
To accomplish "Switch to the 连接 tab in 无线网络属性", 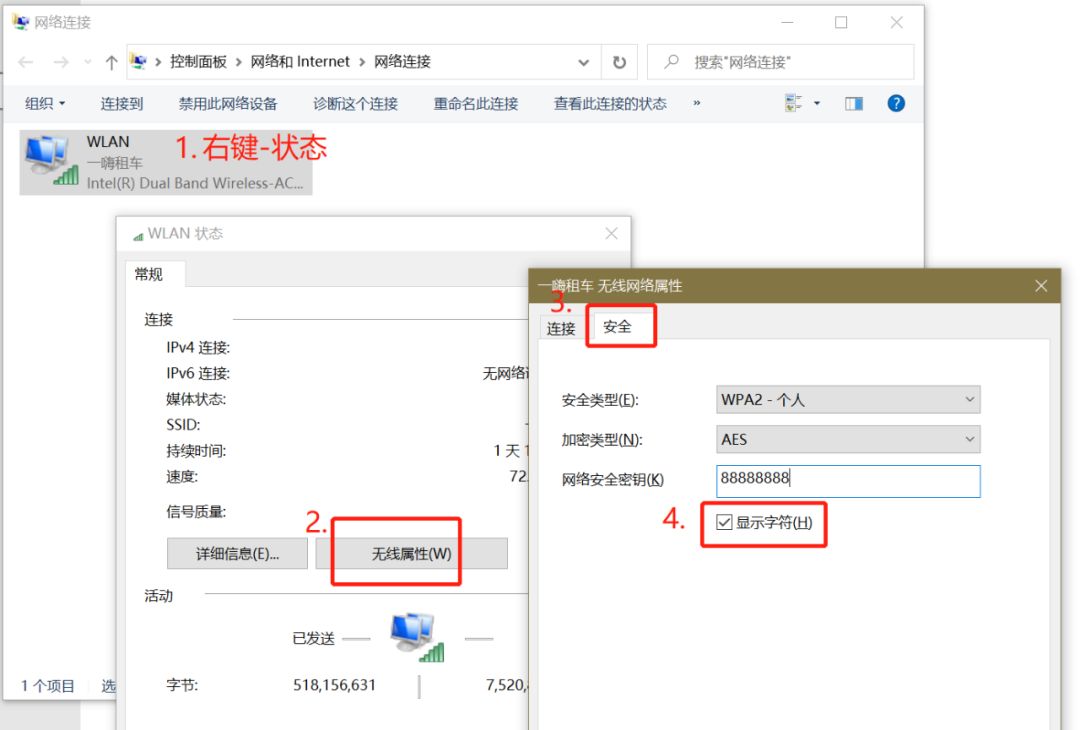I will tap(561, 328).
